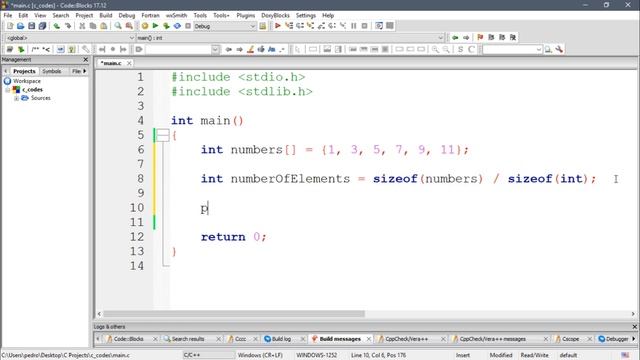Select the CppCheck/Vera++ messages tab
This screenshot has height=360, width=640.
[x=493, y=339]
